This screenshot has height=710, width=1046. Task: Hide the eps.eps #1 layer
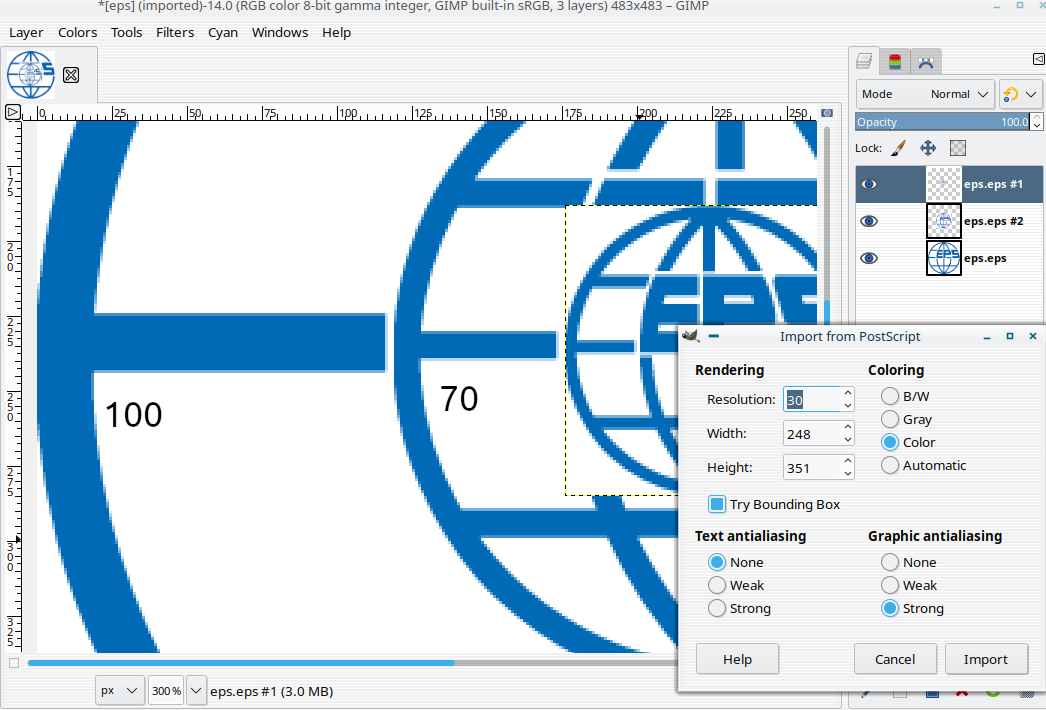point(869,184)
